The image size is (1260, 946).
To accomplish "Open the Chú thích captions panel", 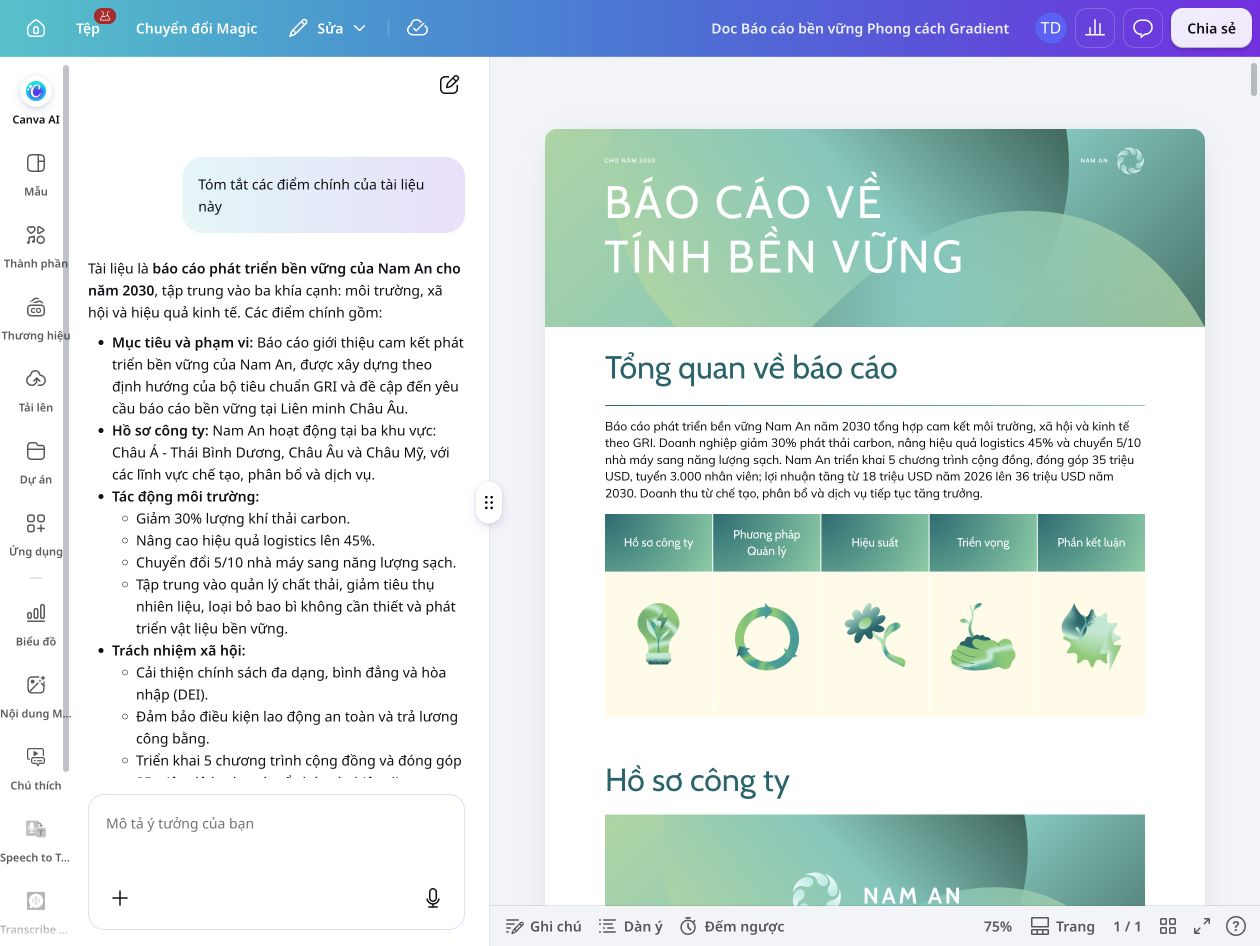I will (x=36, y=768).
